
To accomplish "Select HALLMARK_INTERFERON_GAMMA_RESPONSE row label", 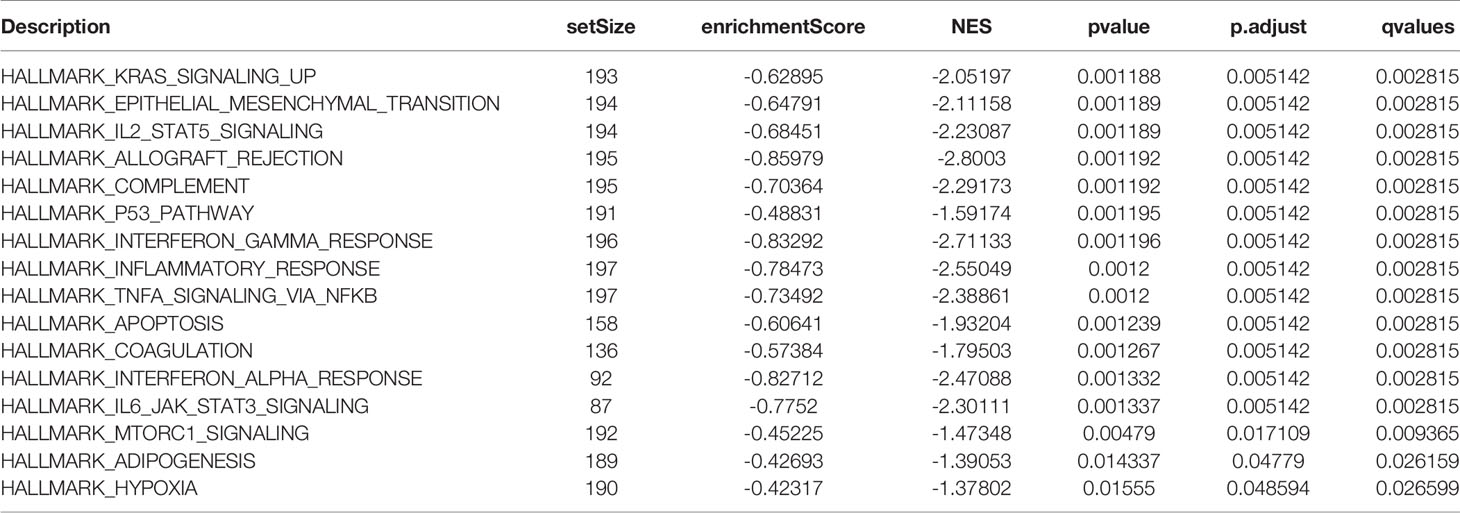I will [x=217, y=242].
